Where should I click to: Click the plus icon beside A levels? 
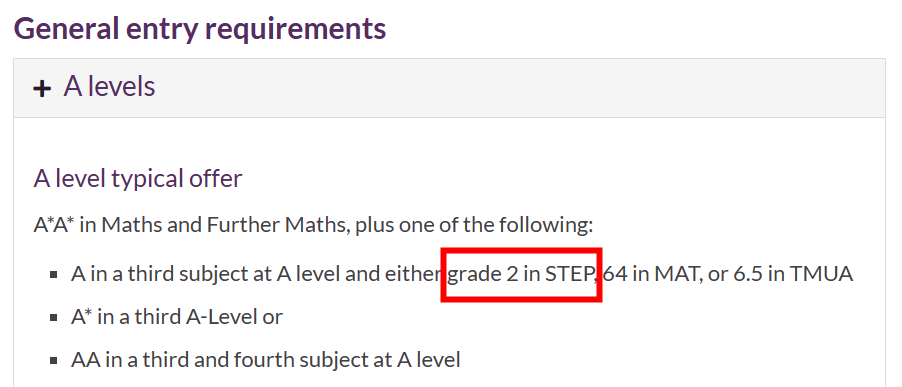pos(41,89)
